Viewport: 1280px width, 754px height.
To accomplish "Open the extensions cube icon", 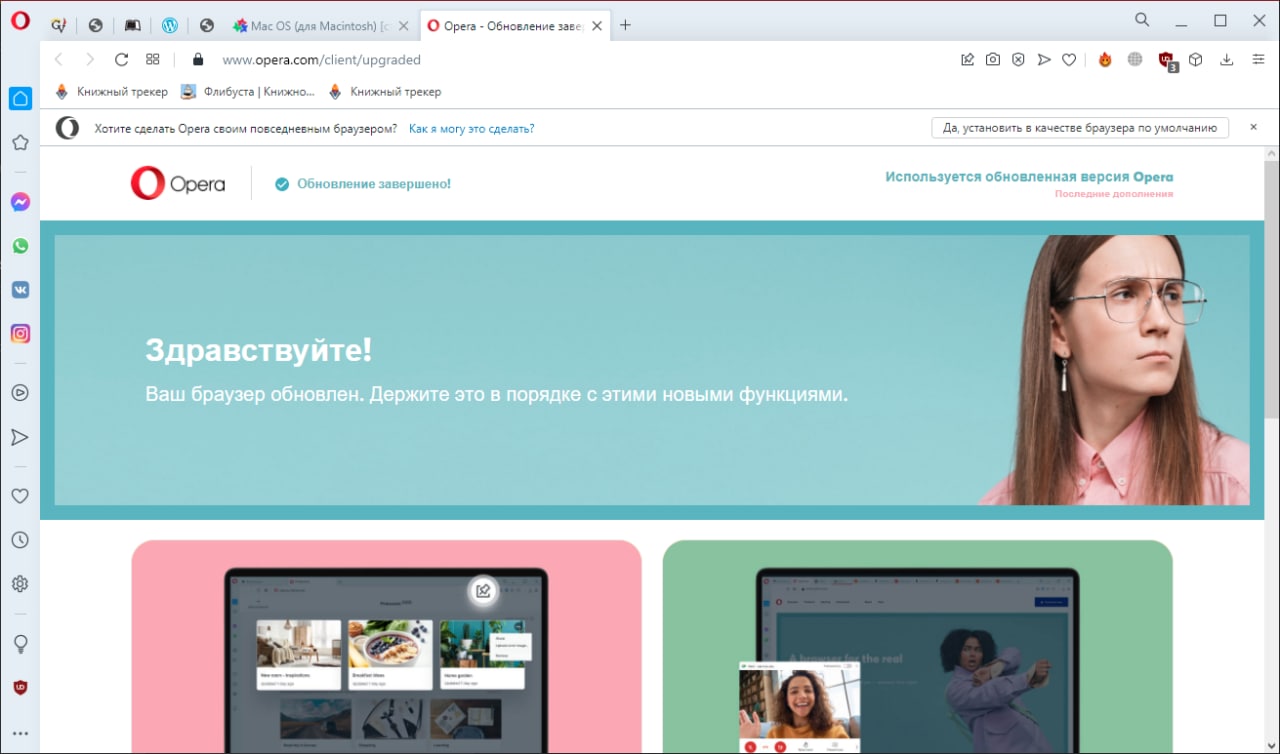I will coord(1195,60).
